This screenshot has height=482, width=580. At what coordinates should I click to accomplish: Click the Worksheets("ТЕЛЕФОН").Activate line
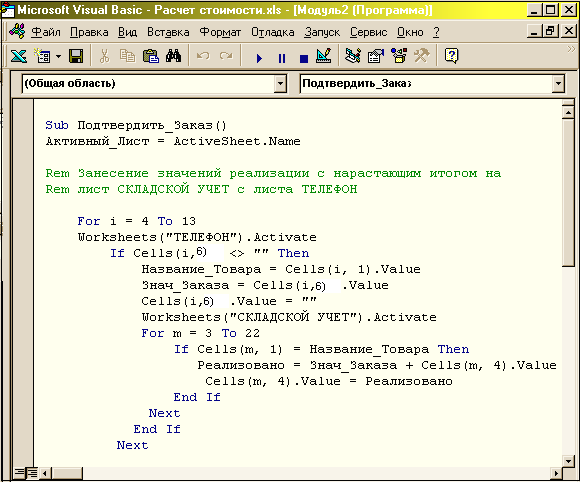[197, 237]
